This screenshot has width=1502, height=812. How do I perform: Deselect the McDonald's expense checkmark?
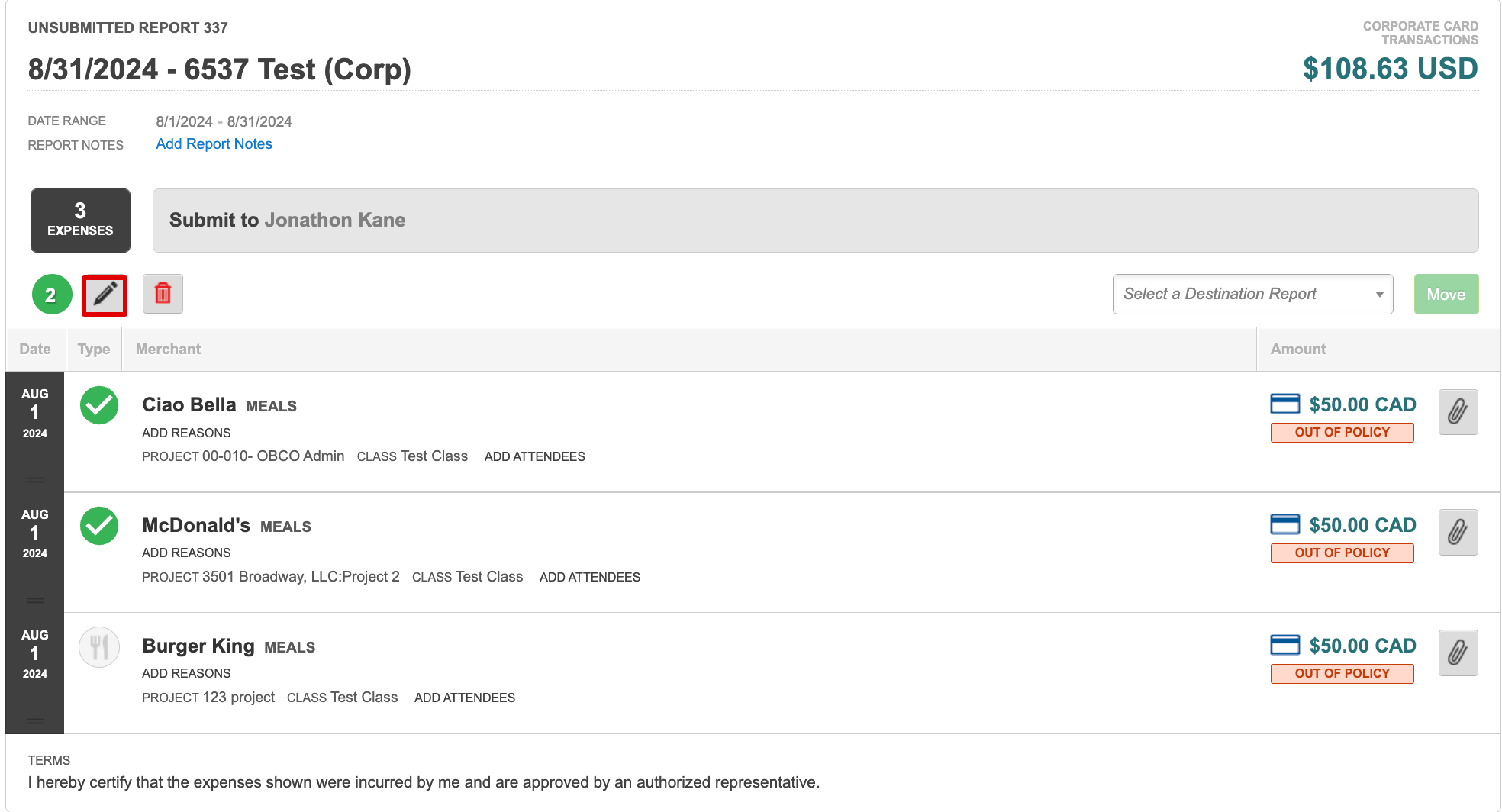click(99, 526)
